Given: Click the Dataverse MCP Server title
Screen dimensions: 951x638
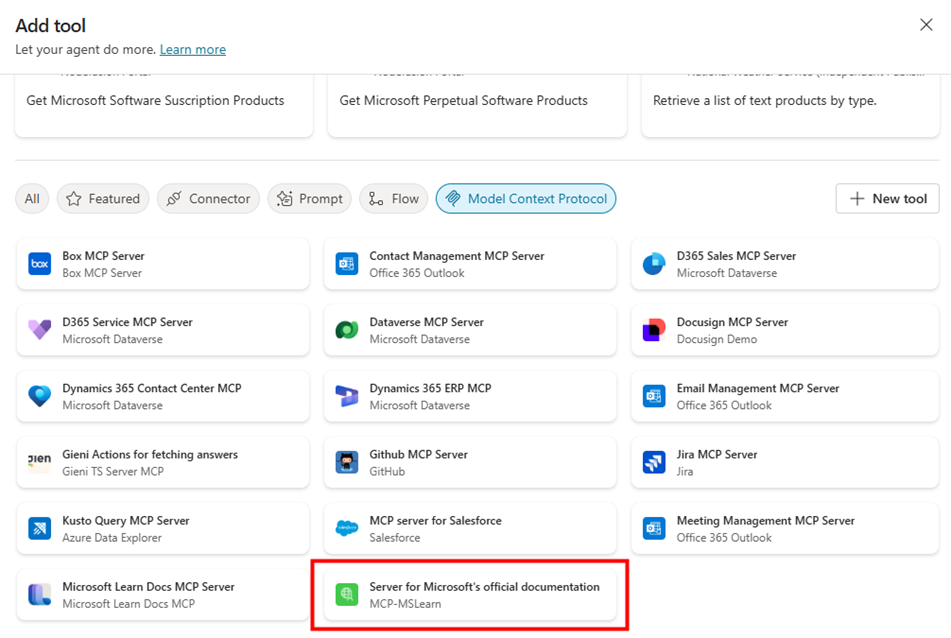Looking at the screenshot, I should [x=427, y=322].
